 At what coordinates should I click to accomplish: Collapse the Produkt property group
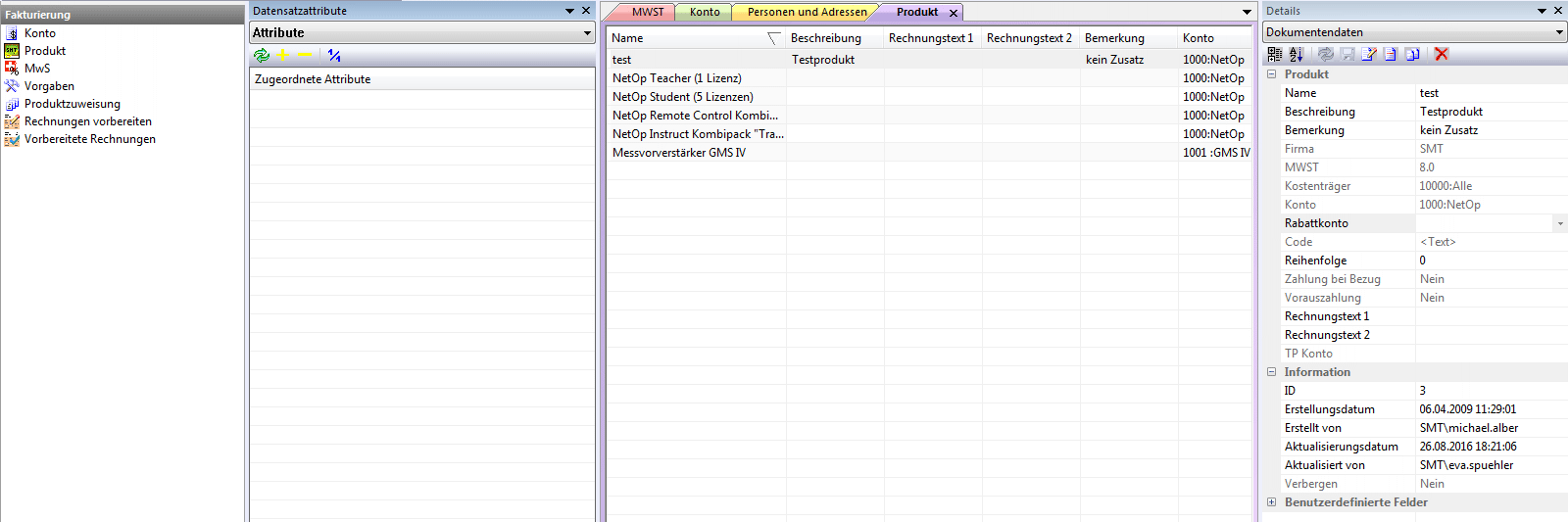1272,74
